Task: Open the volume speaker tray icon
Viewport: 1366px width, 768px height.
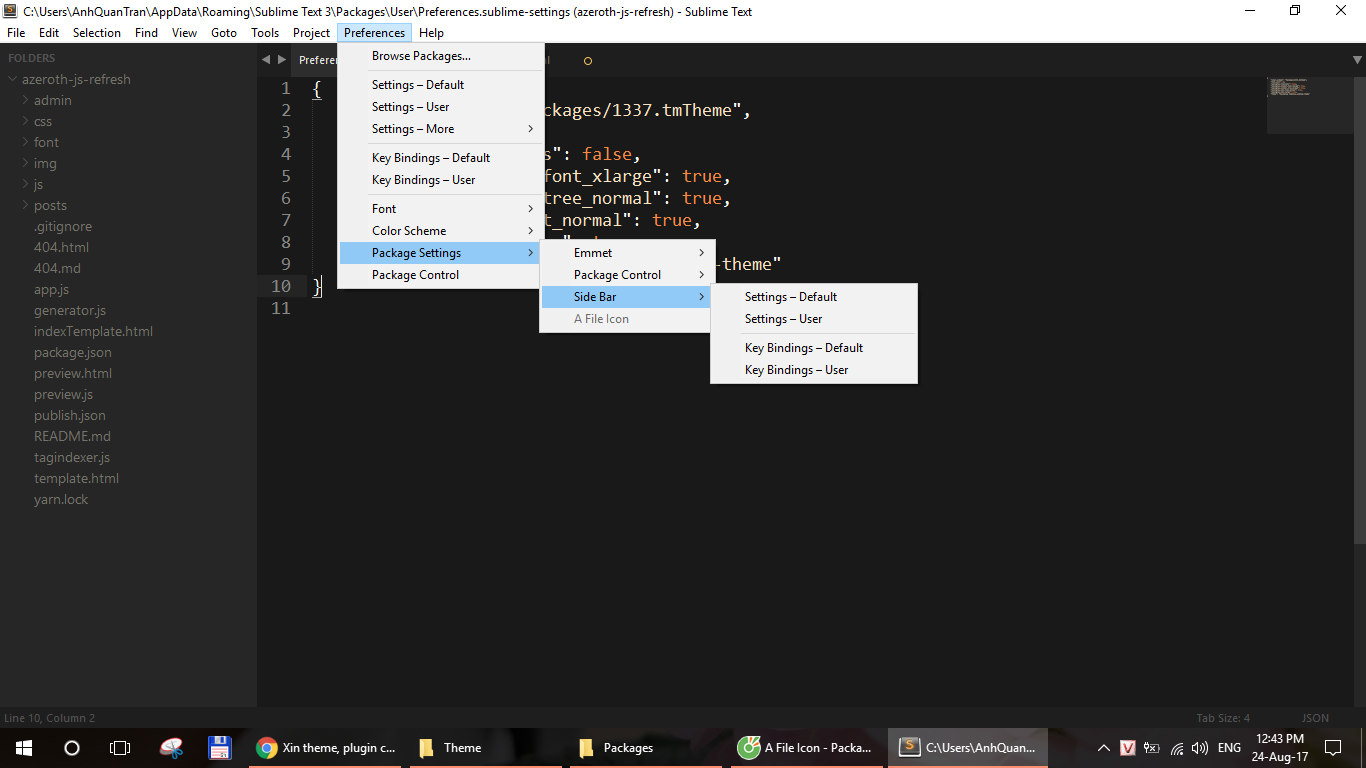Action: coord(1200,747)
